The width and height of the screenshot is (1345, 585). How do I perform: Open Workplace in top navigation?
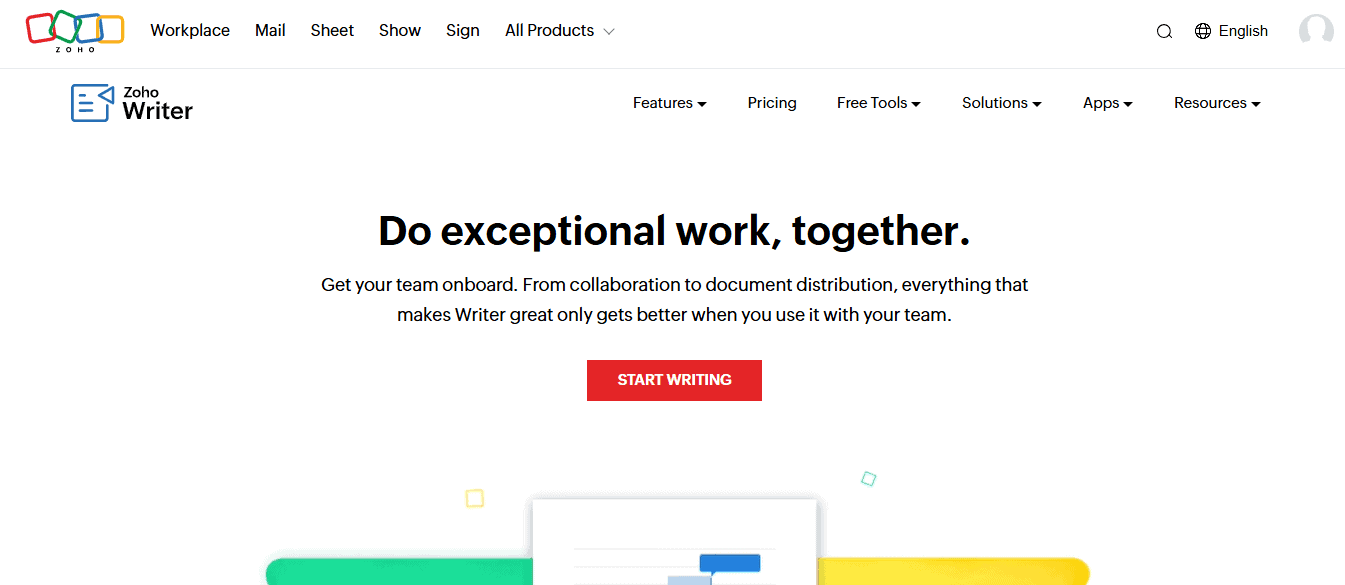tap(190, 31)
